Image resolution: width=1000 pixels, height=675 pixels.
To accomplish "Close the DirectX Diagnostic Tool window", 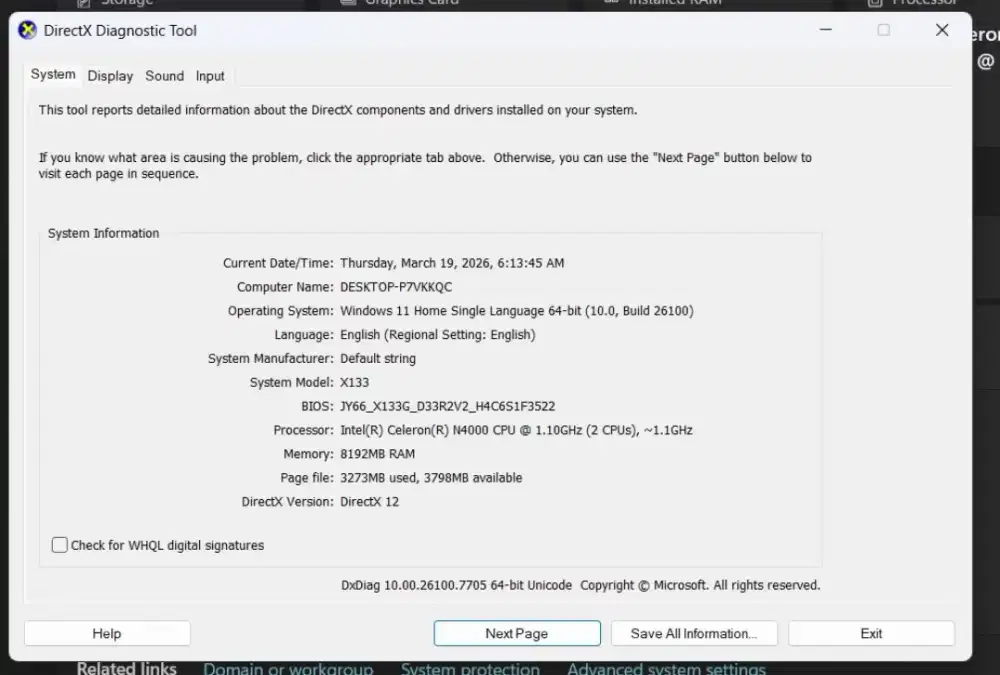I will click(x=941, y=30).
